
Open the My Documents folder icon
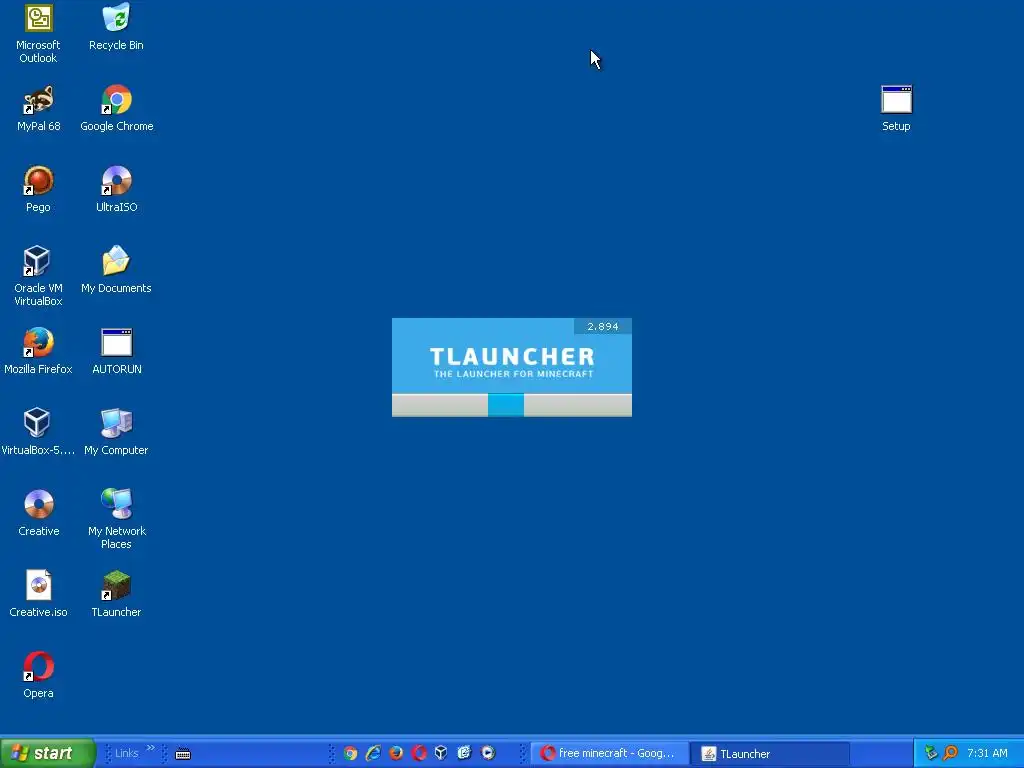click(x=116, y=270)
